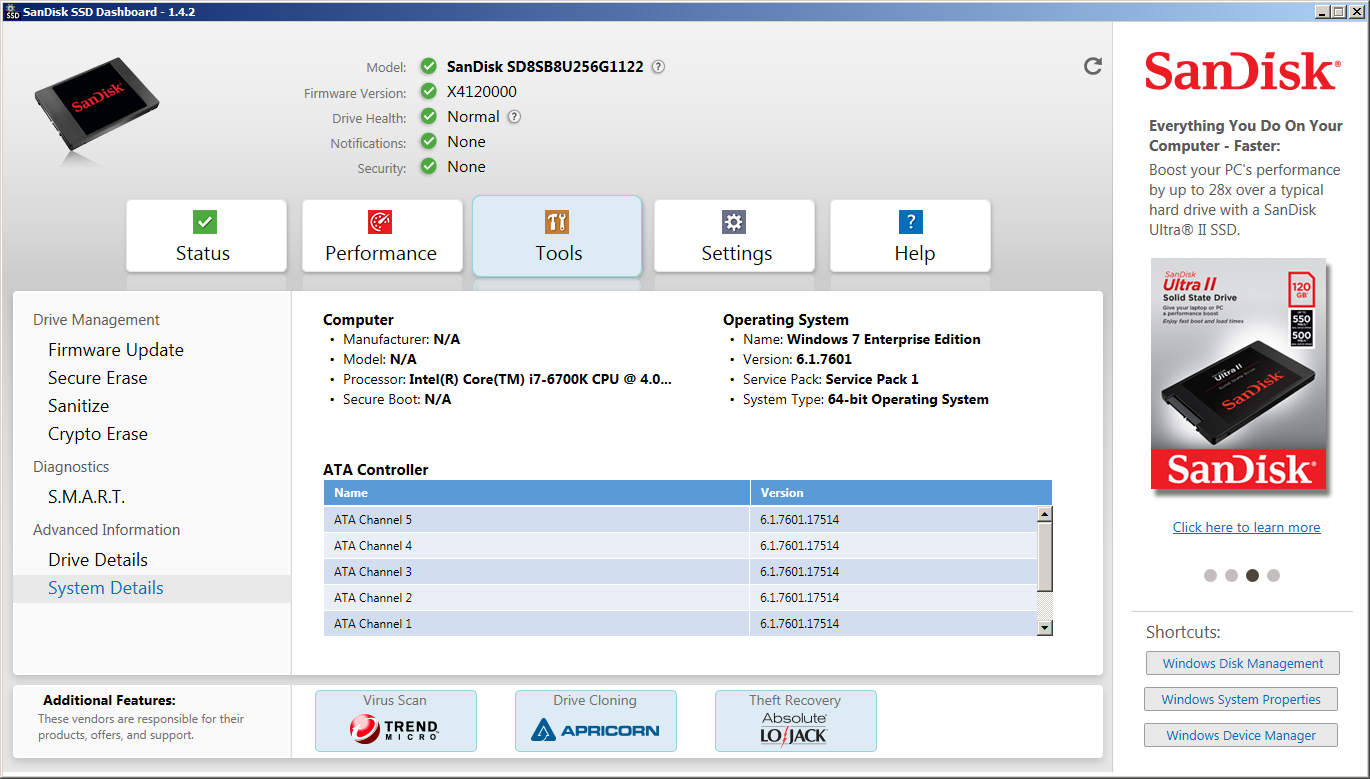The height and width of the screenshot is (779, 1370).
Task: Minimize the SanDisk SSD Dashboard window
Action: click(x=1324, y=12)
